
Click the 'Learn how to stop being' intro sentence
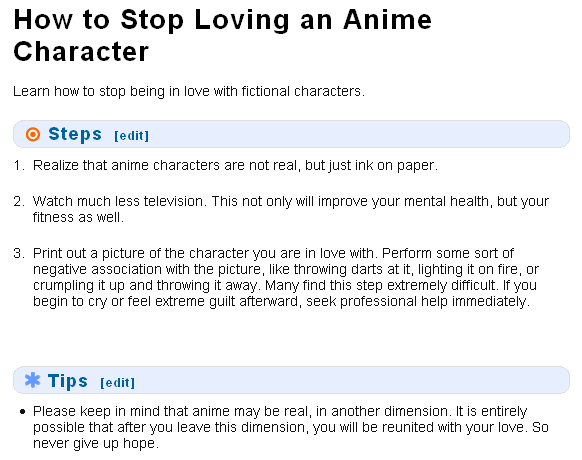[189, 91]
